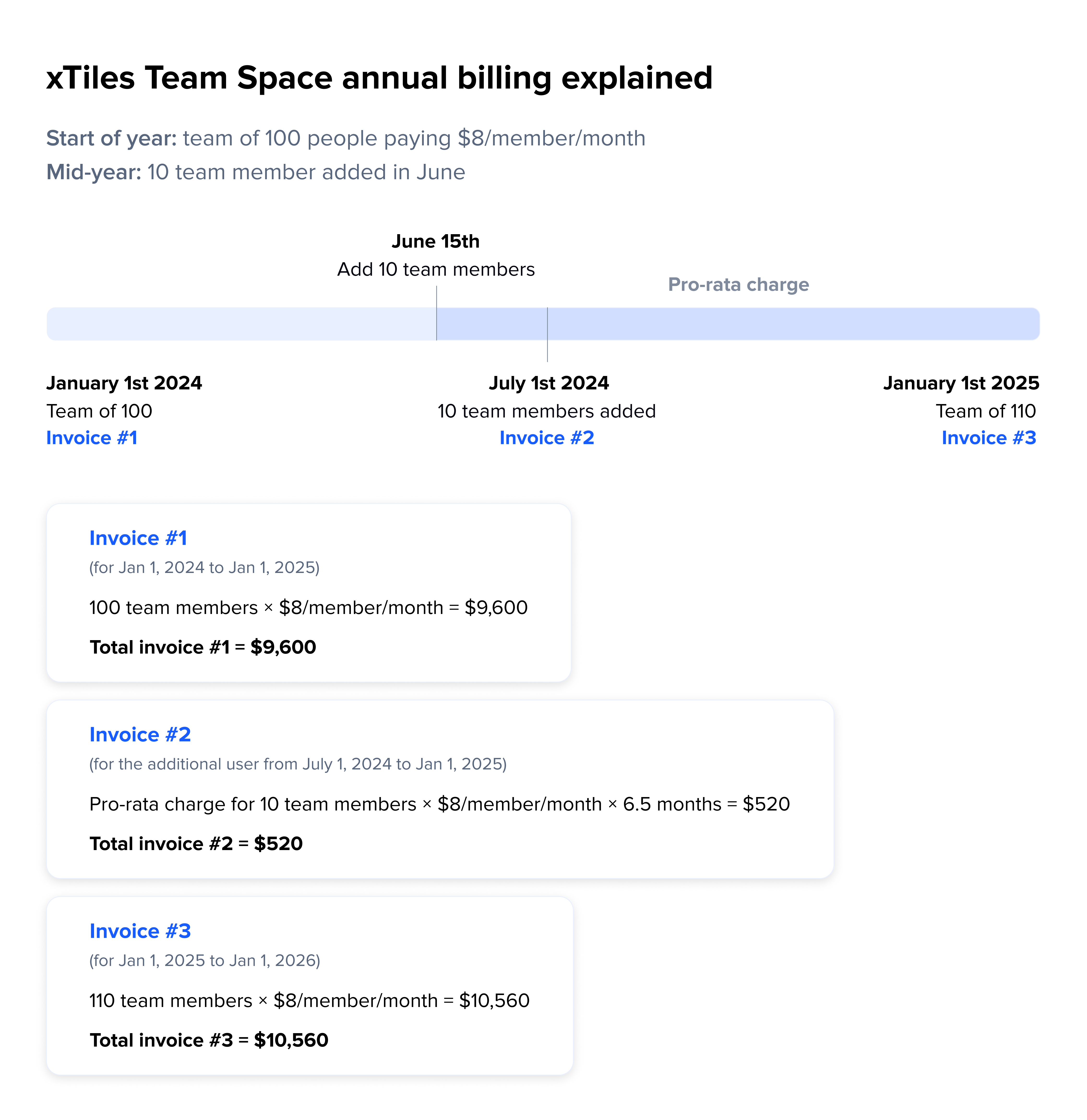Click the darker pro-rata timeline segment
The height and width of the screenshot is (1120, 1087).
coord(738,324)
